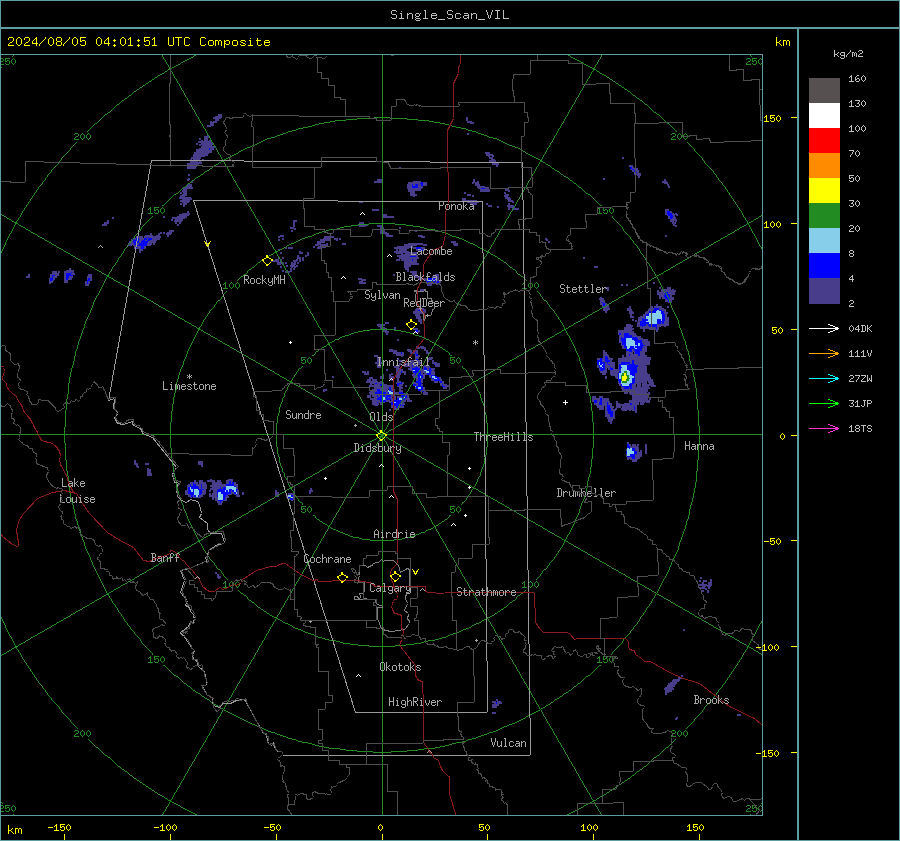Click the Vulcan town label
900x841 pixels.
click(x=508, y=743)
